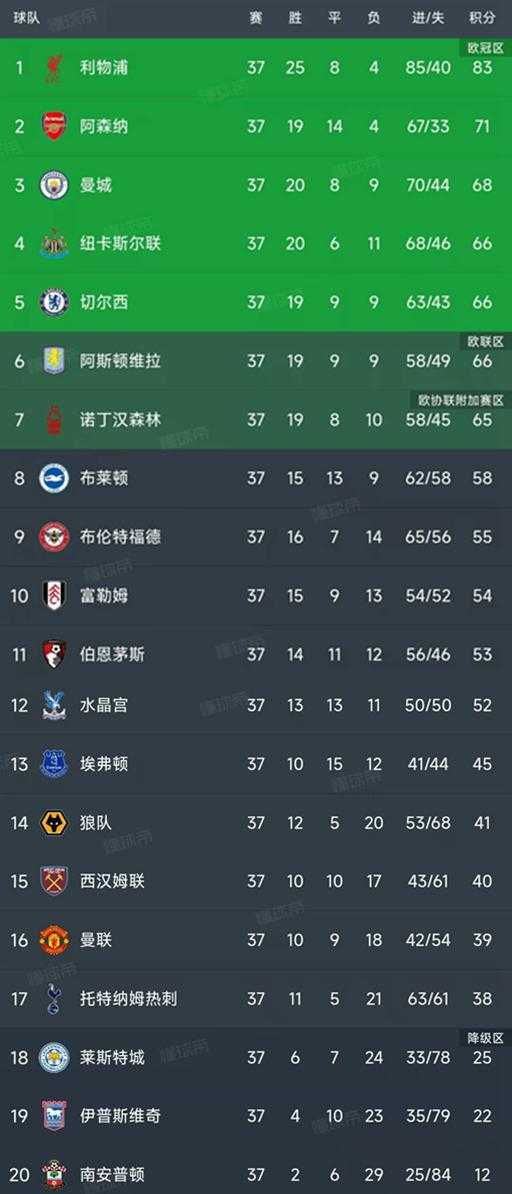Click the Nottingham Forest crest icon

[54, 420]
